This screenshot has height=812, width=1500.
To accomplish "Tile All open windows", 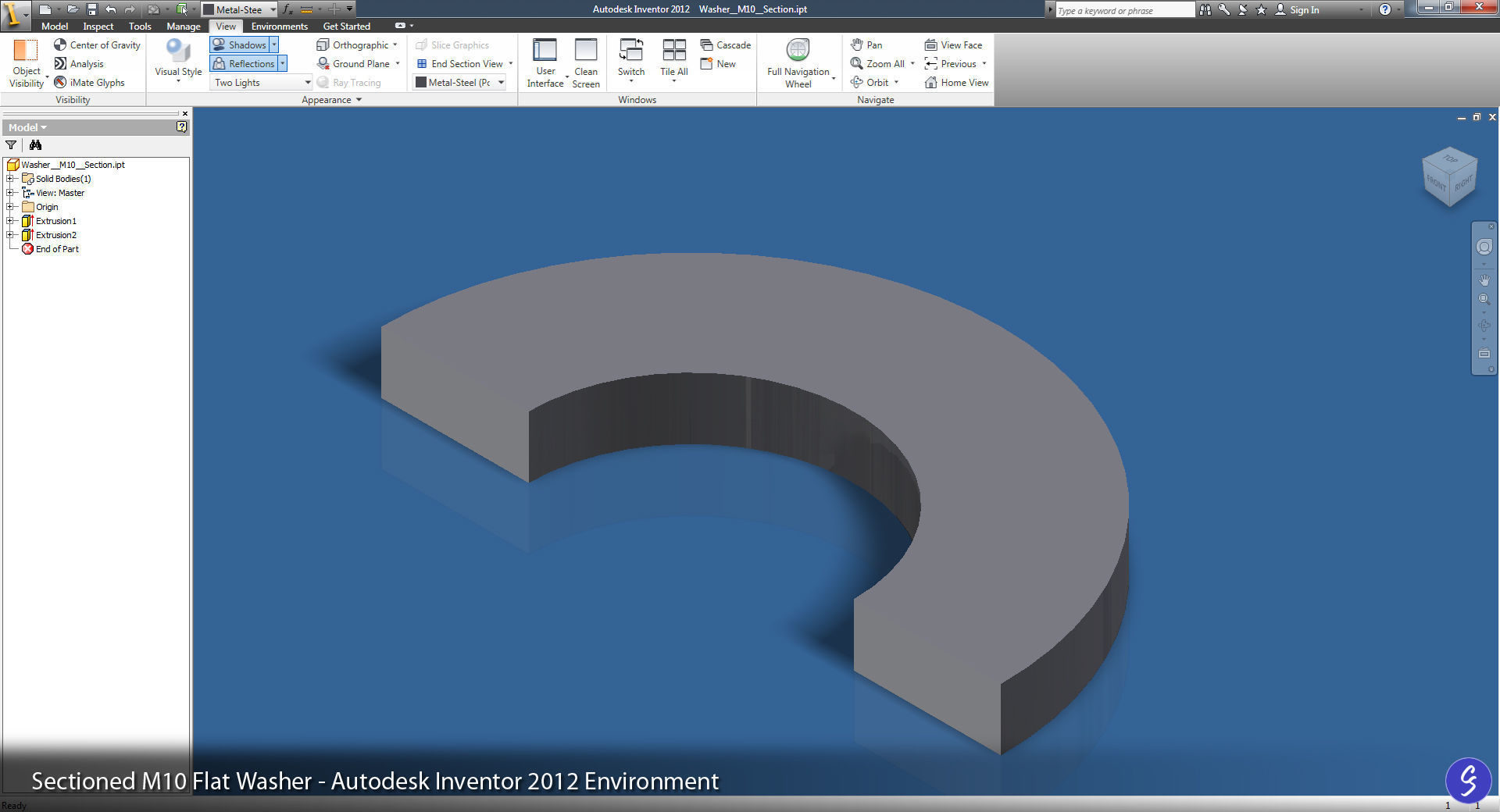I will coord(673,60).
